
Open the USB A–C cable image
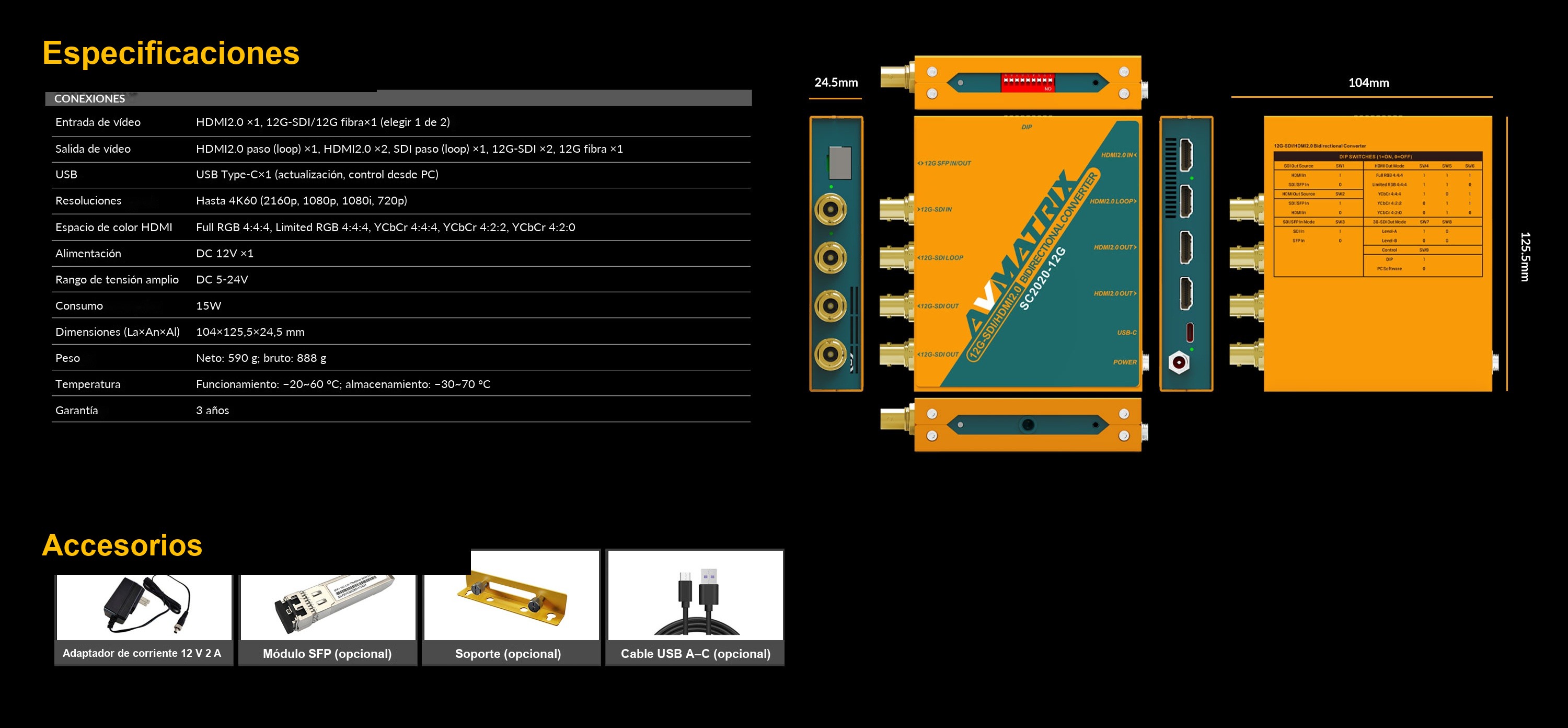coord(695,596)
